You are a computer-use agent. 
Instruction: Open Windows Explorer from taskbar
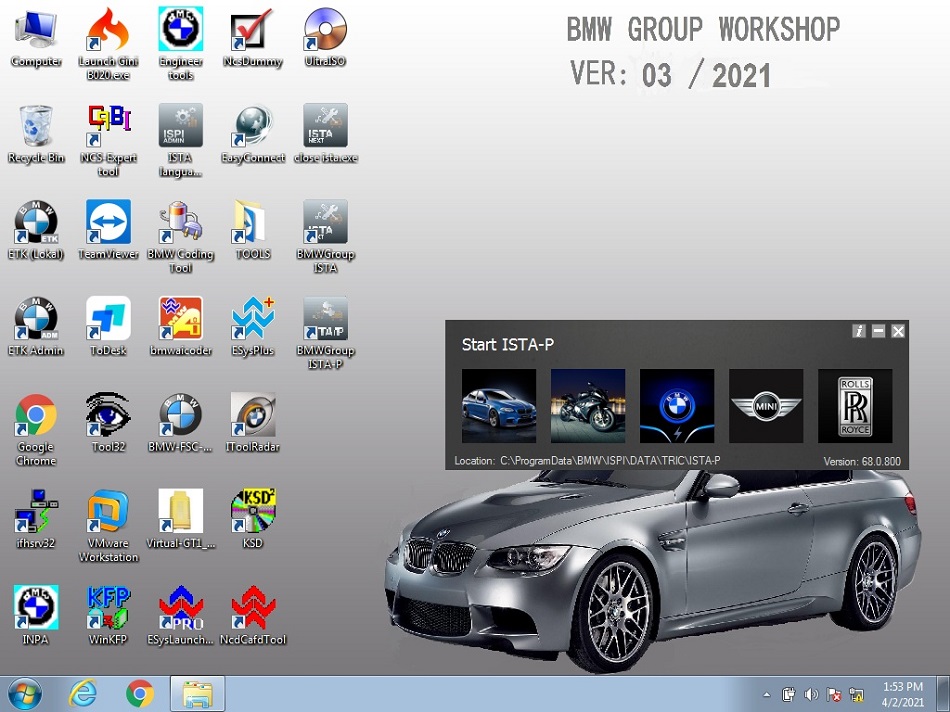coord(198,694)
